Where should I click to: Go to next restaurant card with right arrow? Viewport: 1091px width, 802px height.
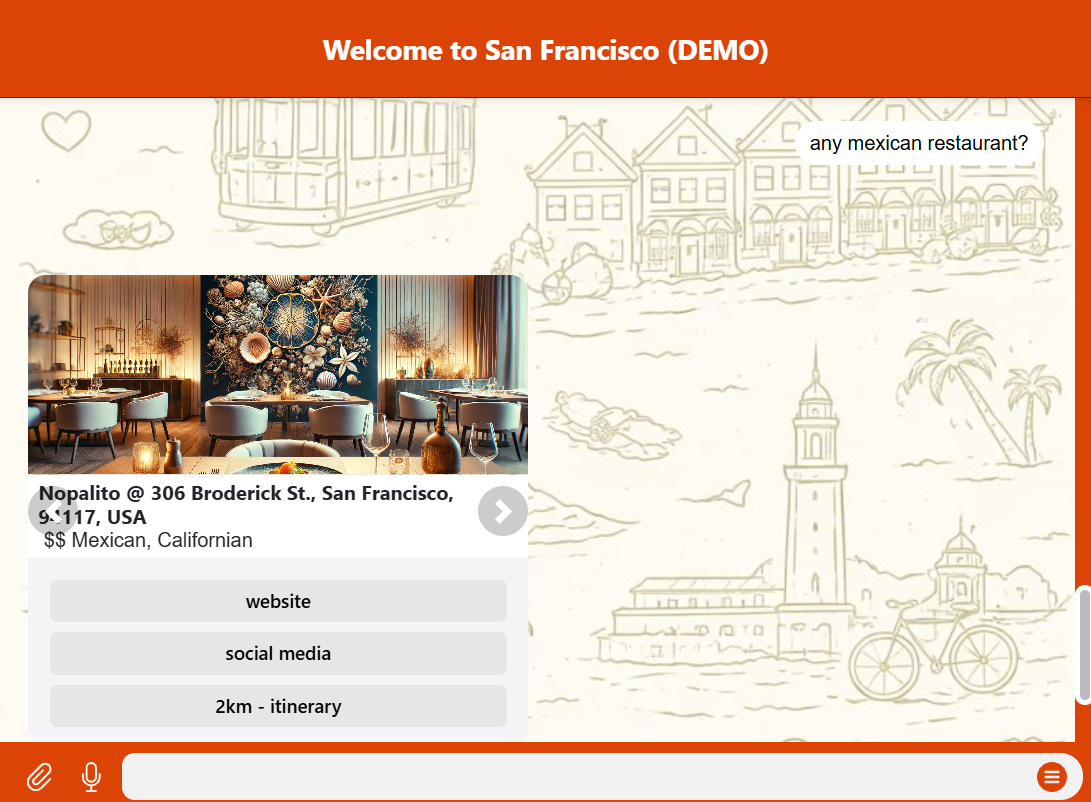[502, 511]
